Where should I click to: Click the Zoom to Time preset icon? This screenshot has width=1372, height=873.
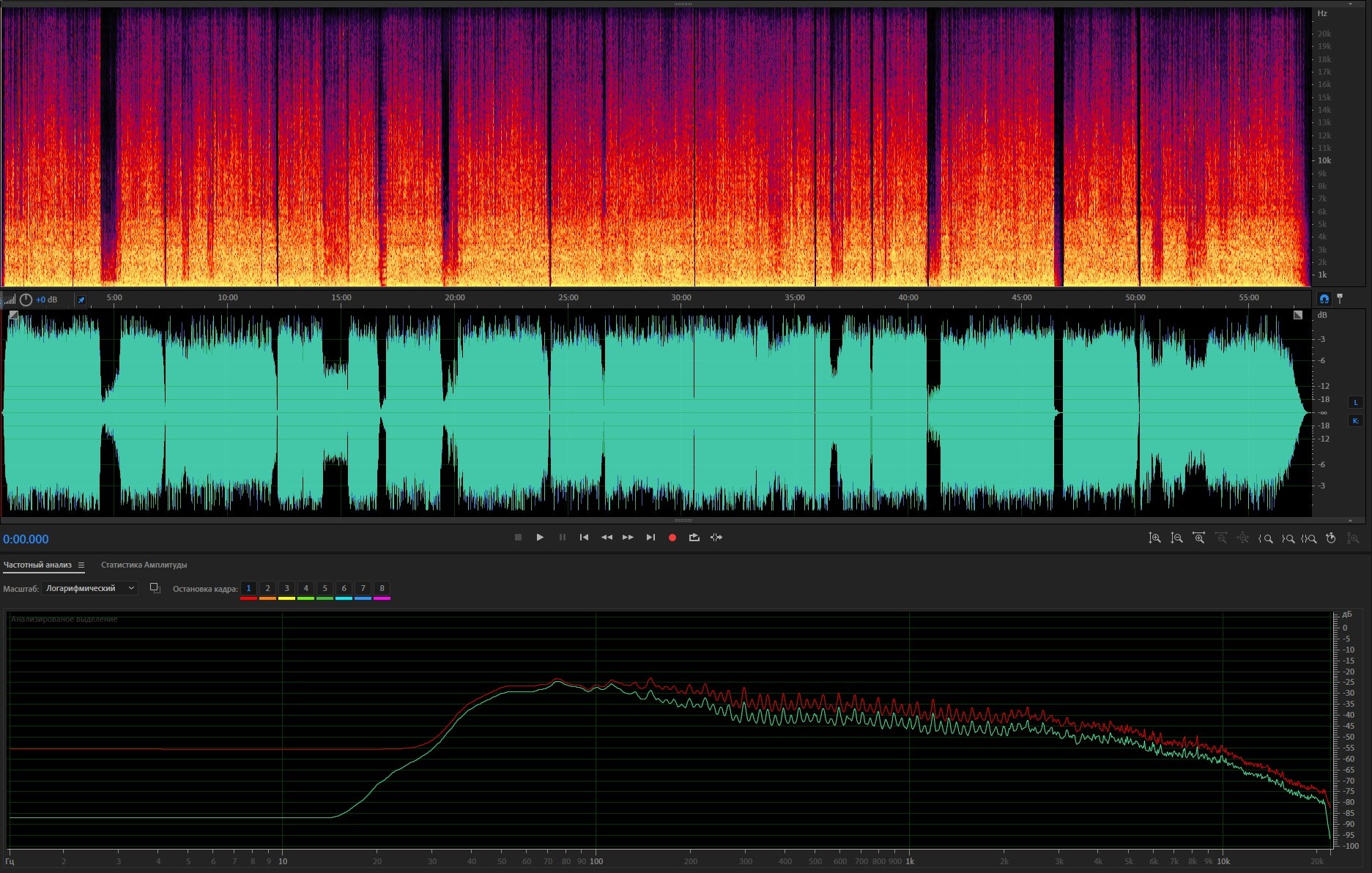(1331, 538)
